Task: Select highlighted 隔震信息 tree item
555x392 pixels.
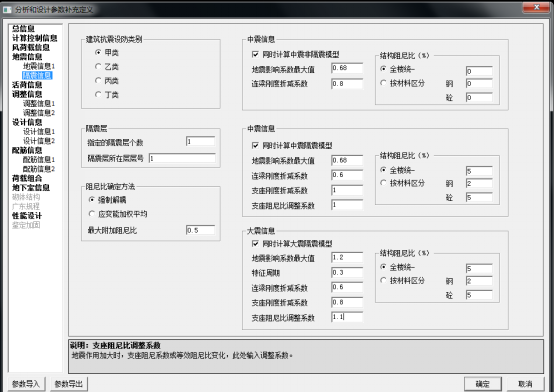Action: (x=37, y=75)
